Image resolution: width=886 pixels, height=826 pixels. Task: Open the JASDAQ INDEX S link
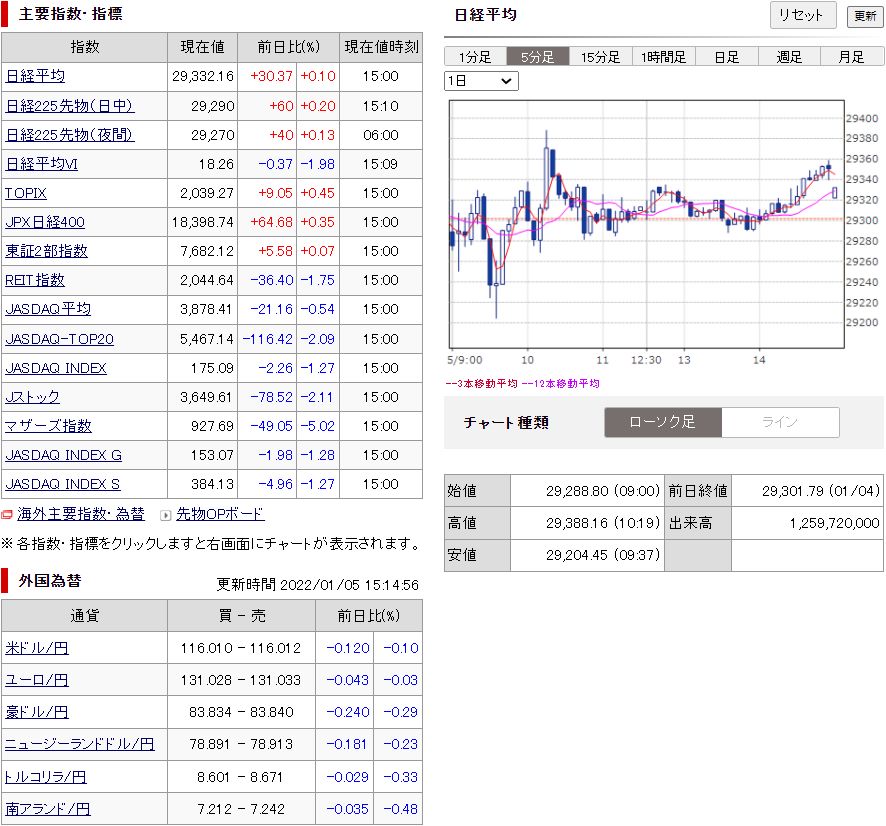pos(62,484)
